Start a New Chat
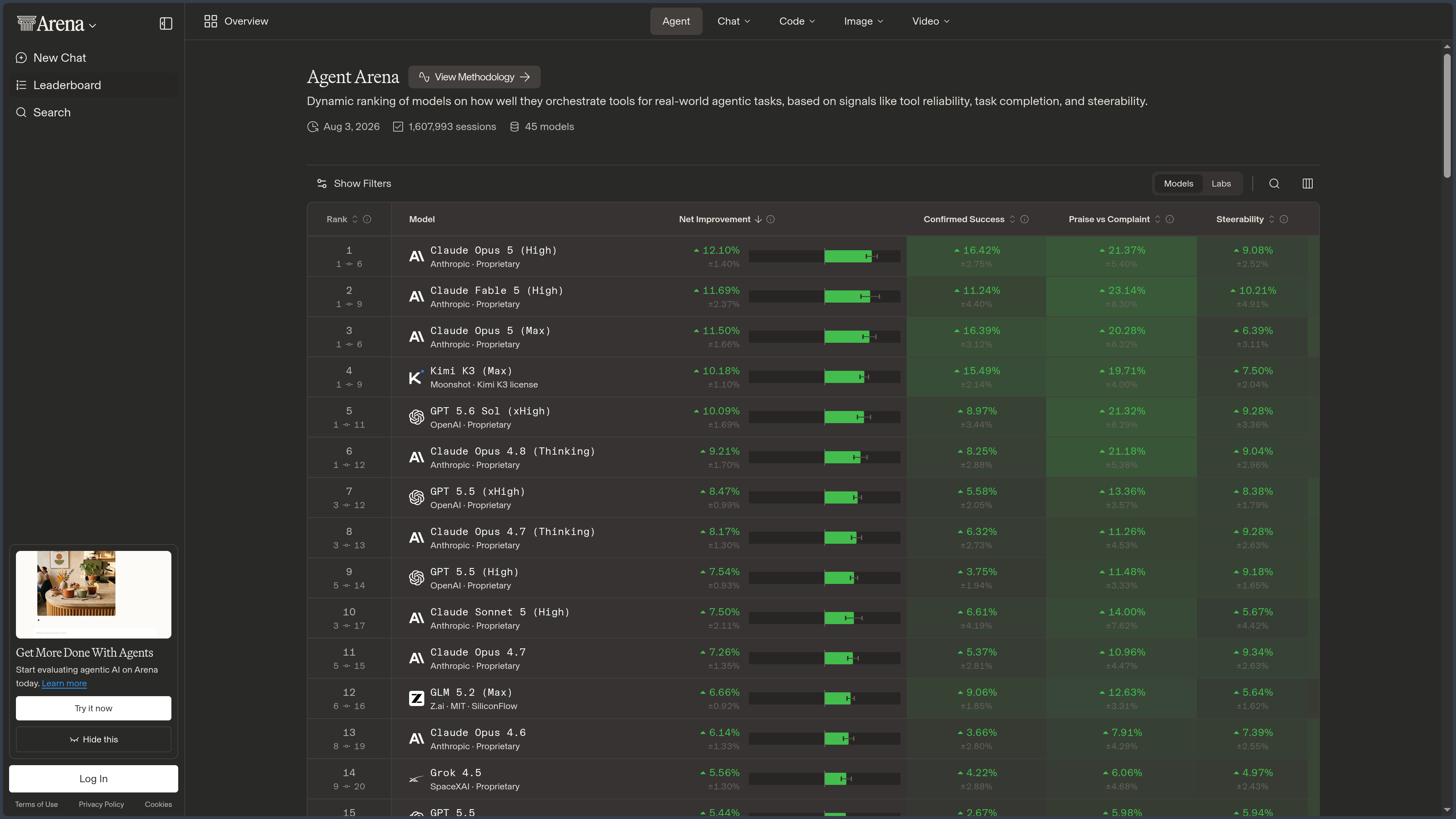 click(x=94, y=58)
